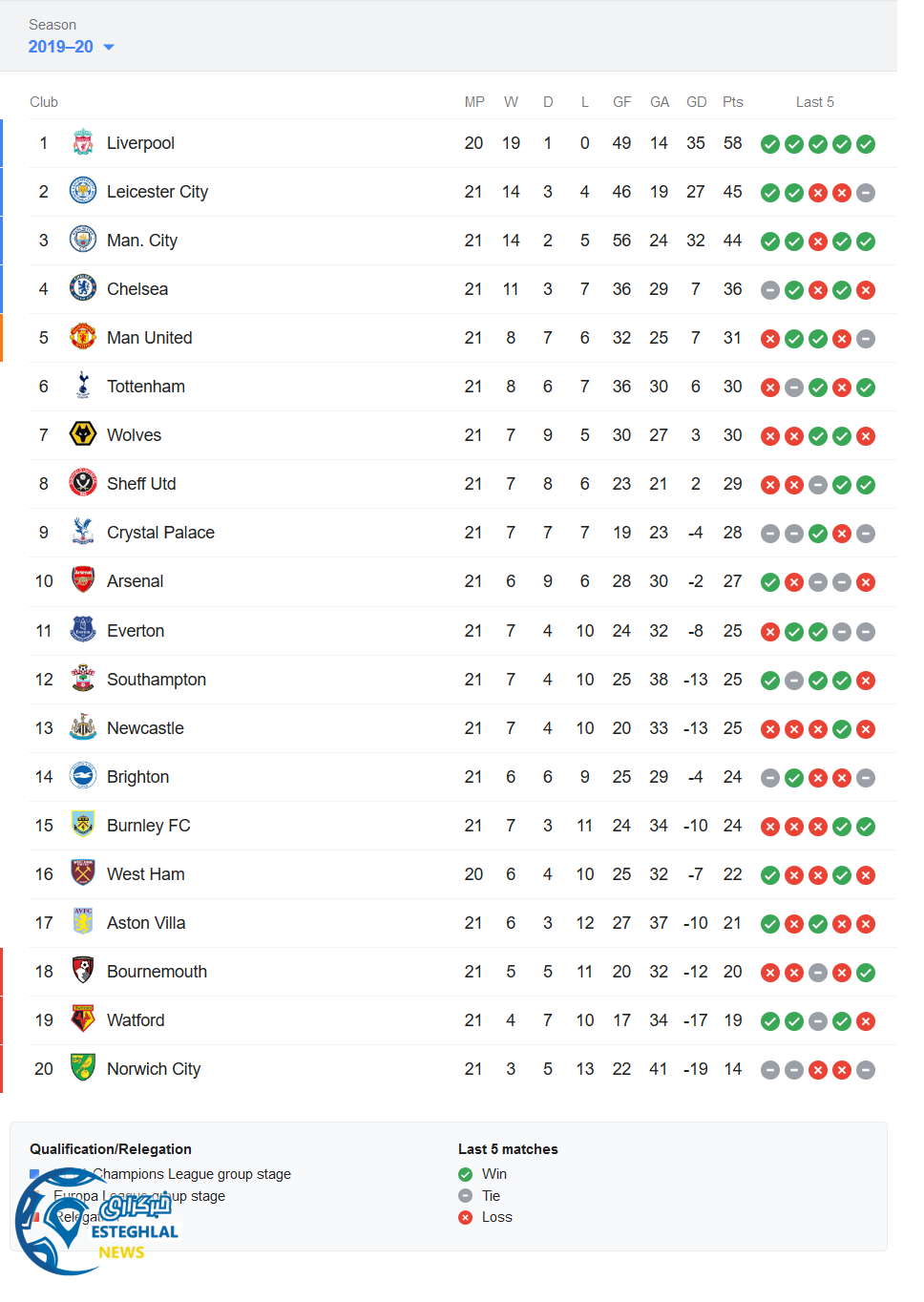Click the red Loss legend icon
924x1302 pixels.
[x=466, y=1217]
